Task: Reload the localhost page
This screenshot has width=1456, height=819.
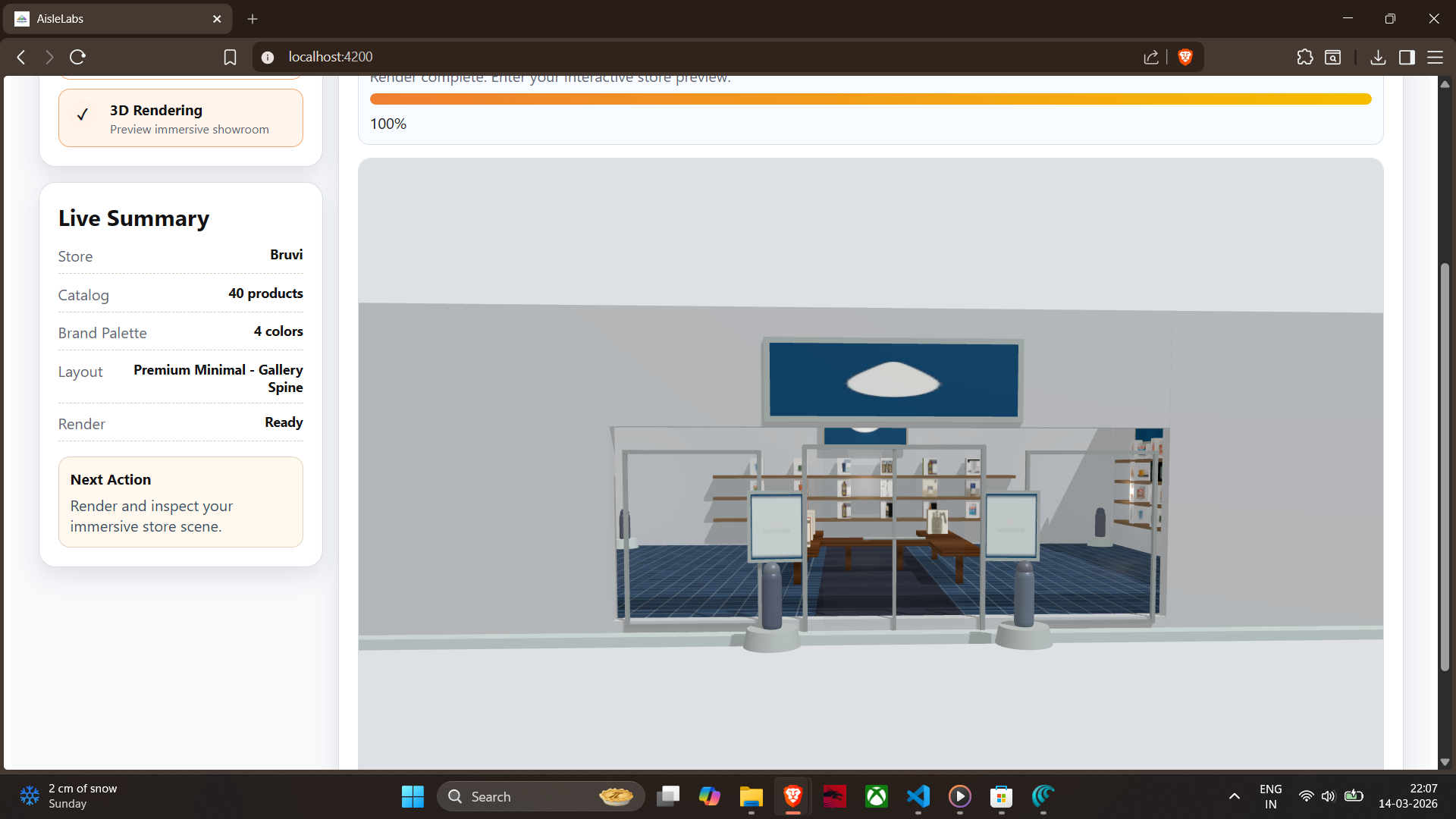Action: pyautogui.click(x=77, y=57)
